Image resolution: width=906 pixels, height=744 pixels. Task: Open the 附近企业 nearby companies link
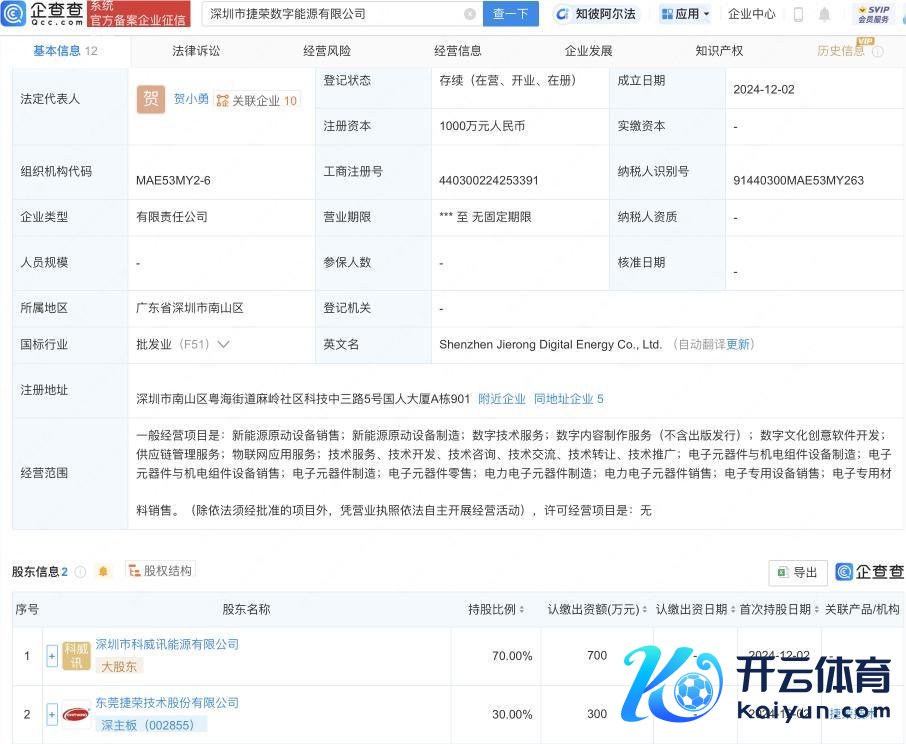click(x=501, y=399)
